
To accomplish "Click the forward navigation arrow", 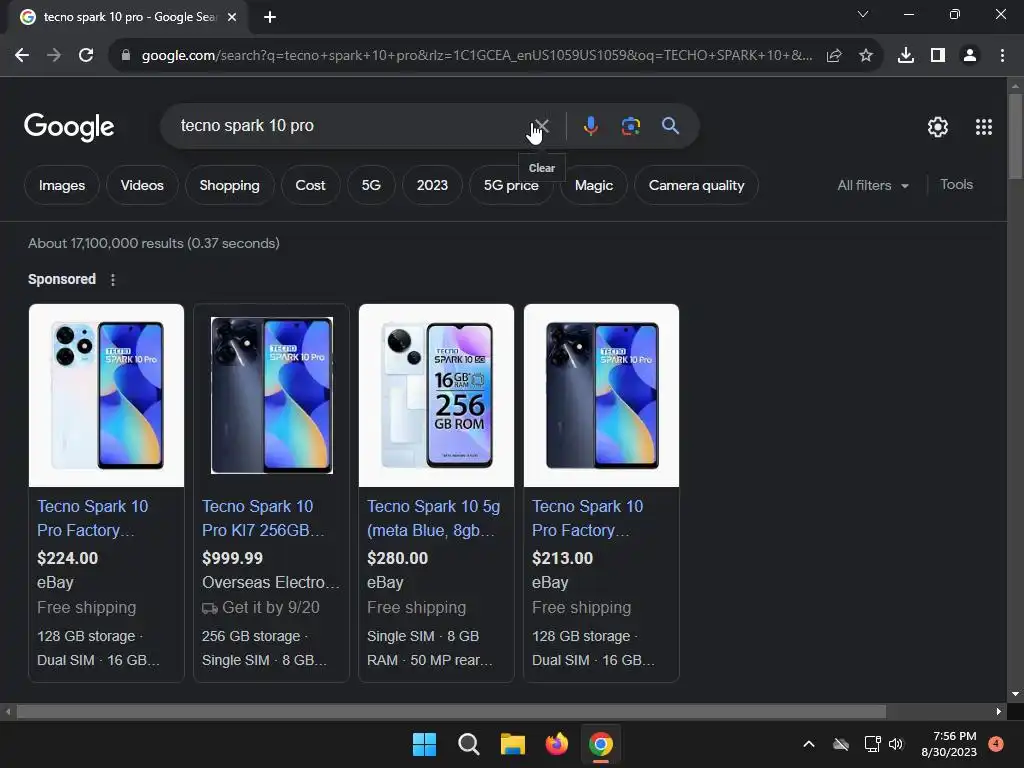I will click(54, 56).
